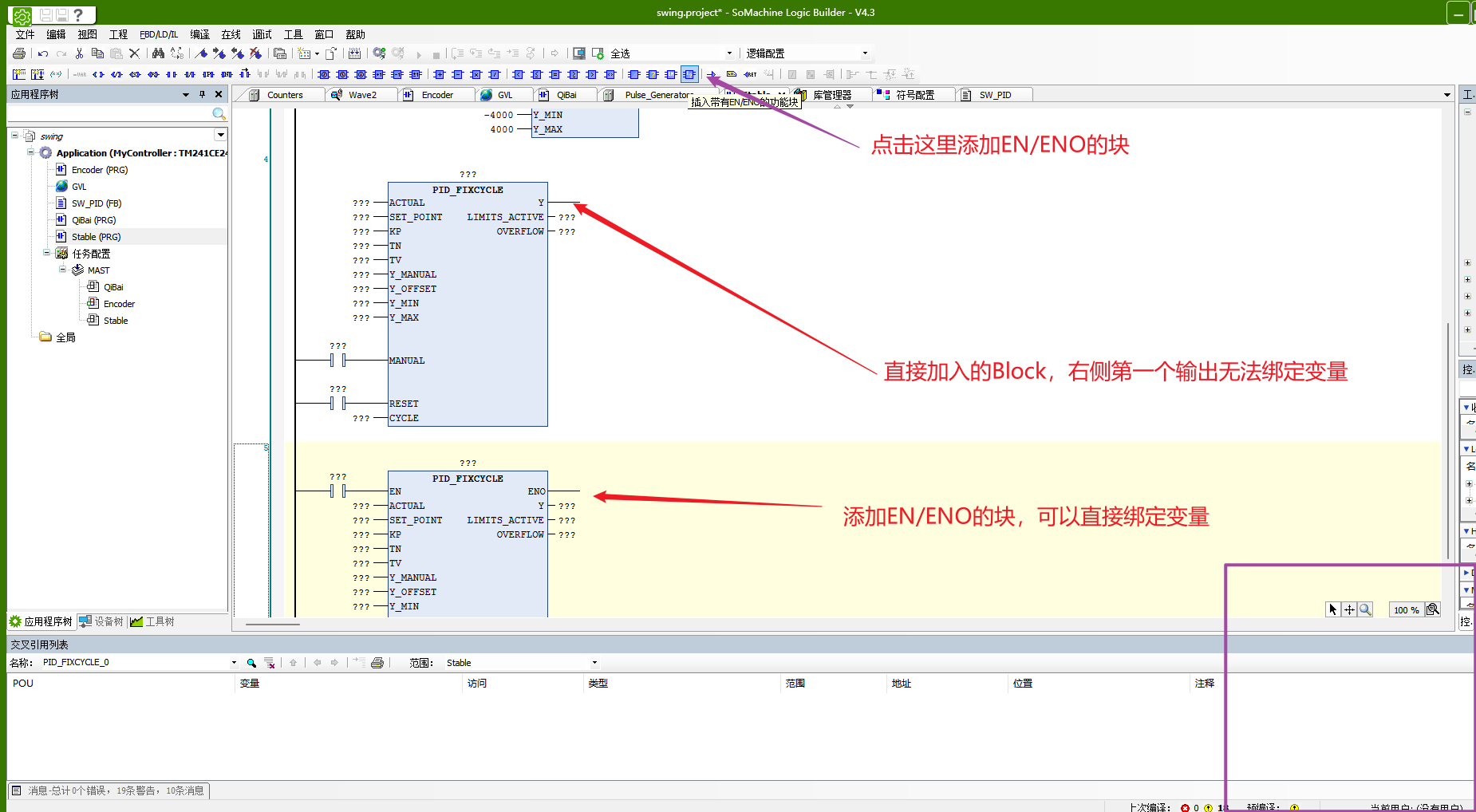Select the magnifier zoom tool in editor

coord(1365,609)
